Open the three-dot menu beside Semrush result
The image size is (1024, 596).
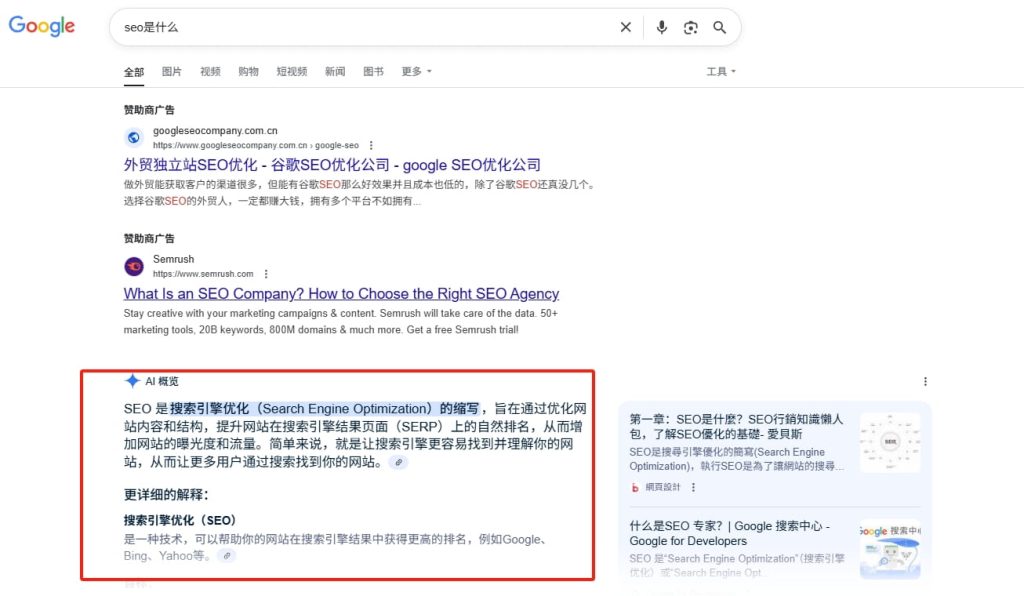click(266, 273)
